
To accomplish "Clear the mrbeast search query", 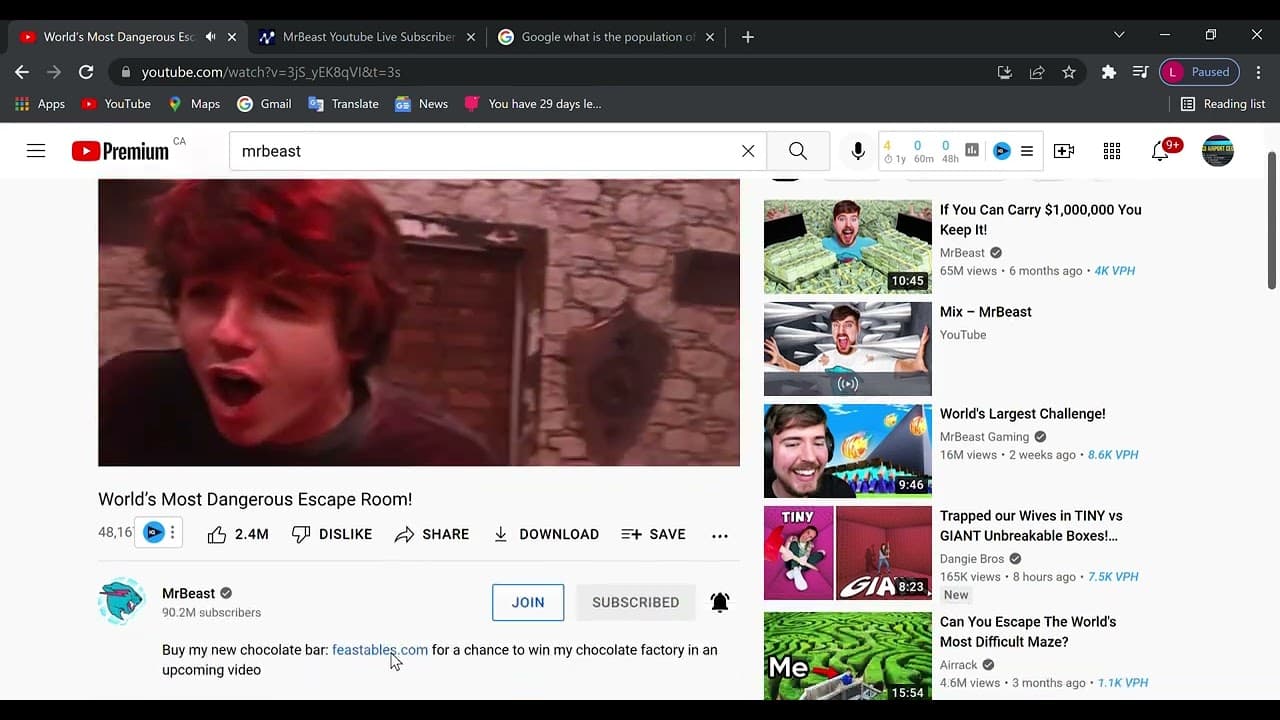I will tap(748, 151).
